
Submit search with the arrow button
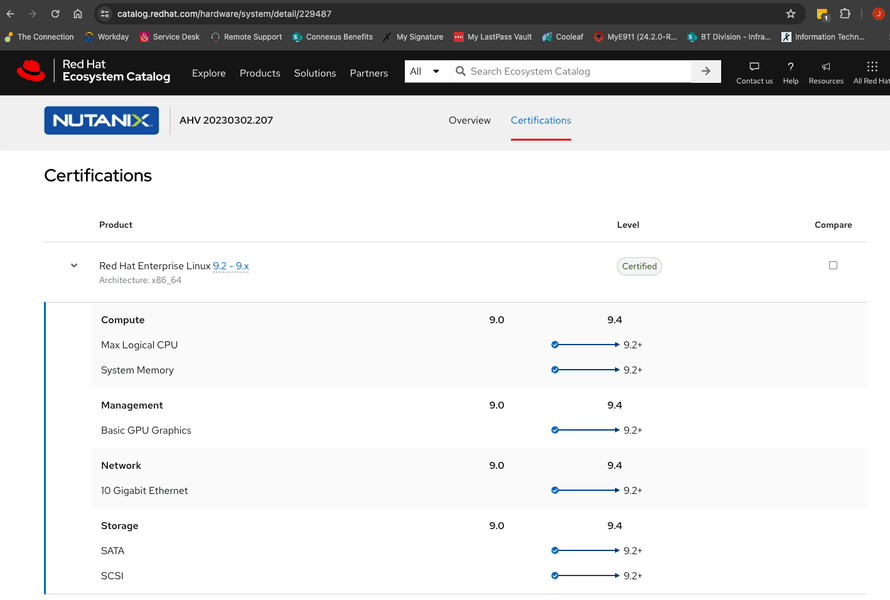click(x=706, y=71)
